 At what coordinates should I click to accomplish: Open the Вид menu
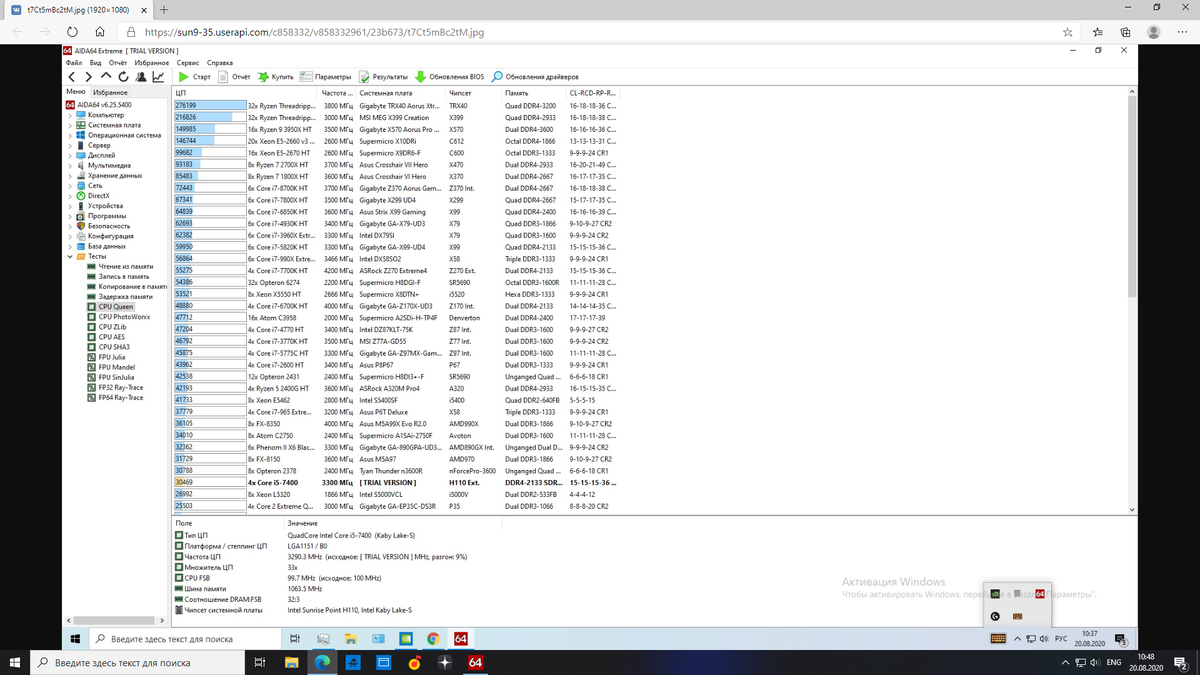click(95, 63)
